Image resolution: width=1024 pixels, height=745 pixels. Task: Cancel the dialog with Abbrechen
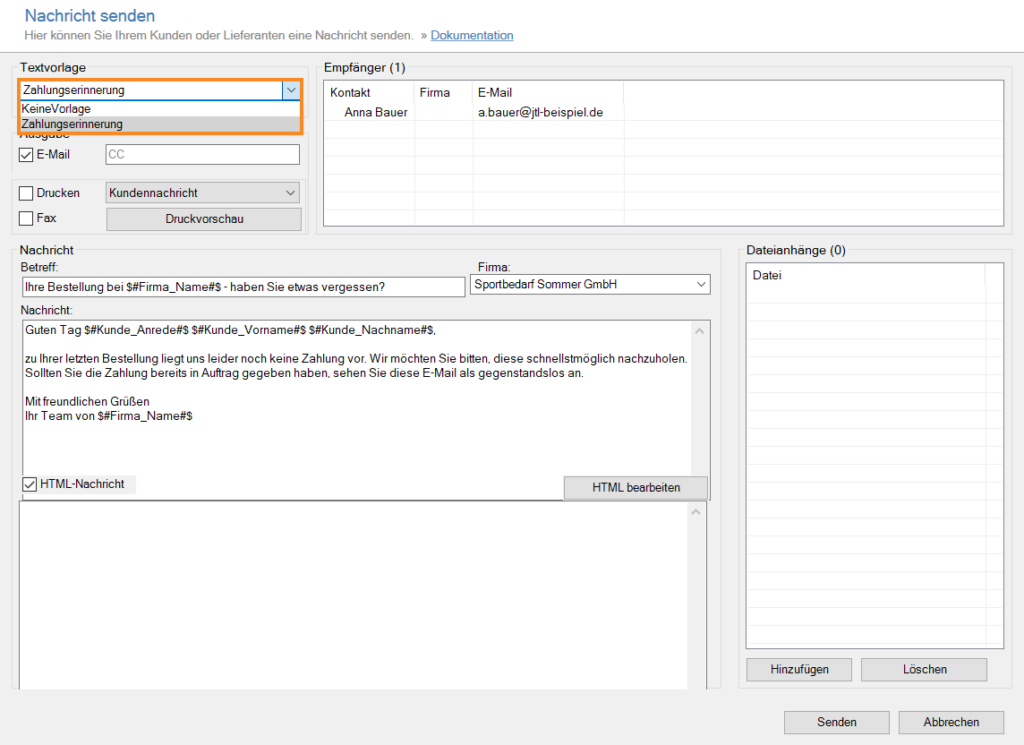pos(950,722)
